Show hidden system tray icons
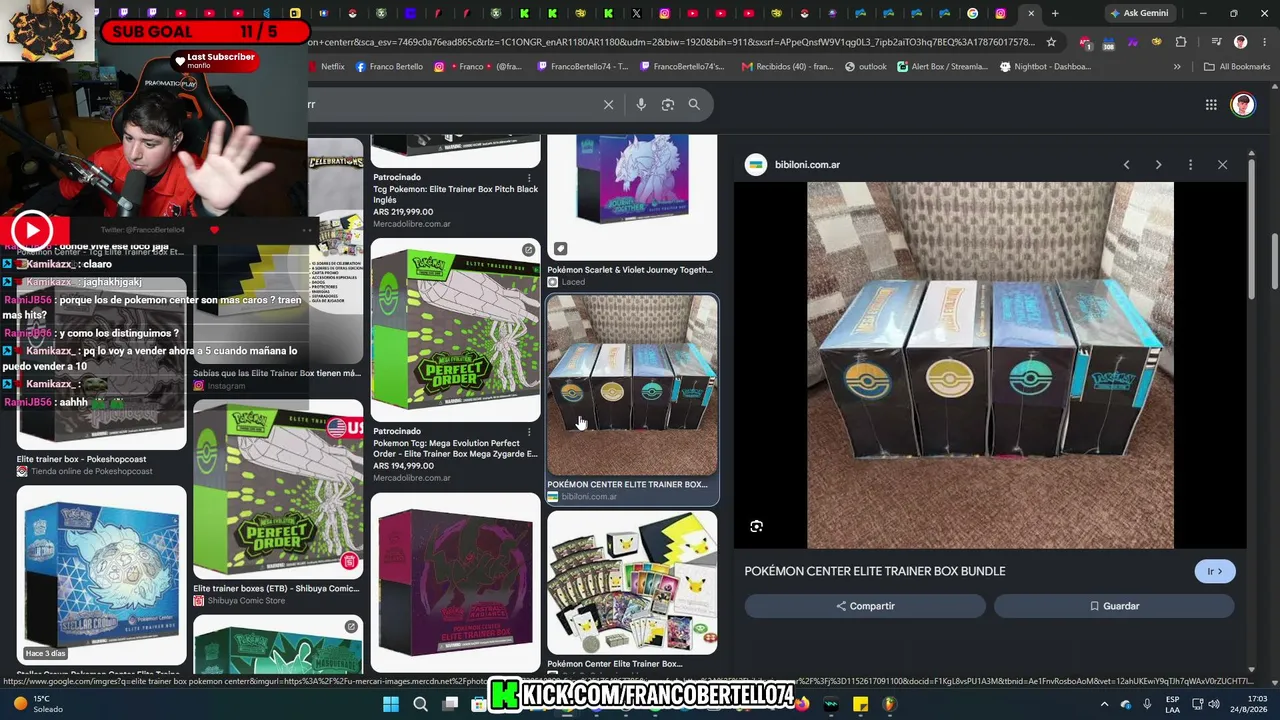Screen dimensions: 1280x720 (x=1104, y=704)
